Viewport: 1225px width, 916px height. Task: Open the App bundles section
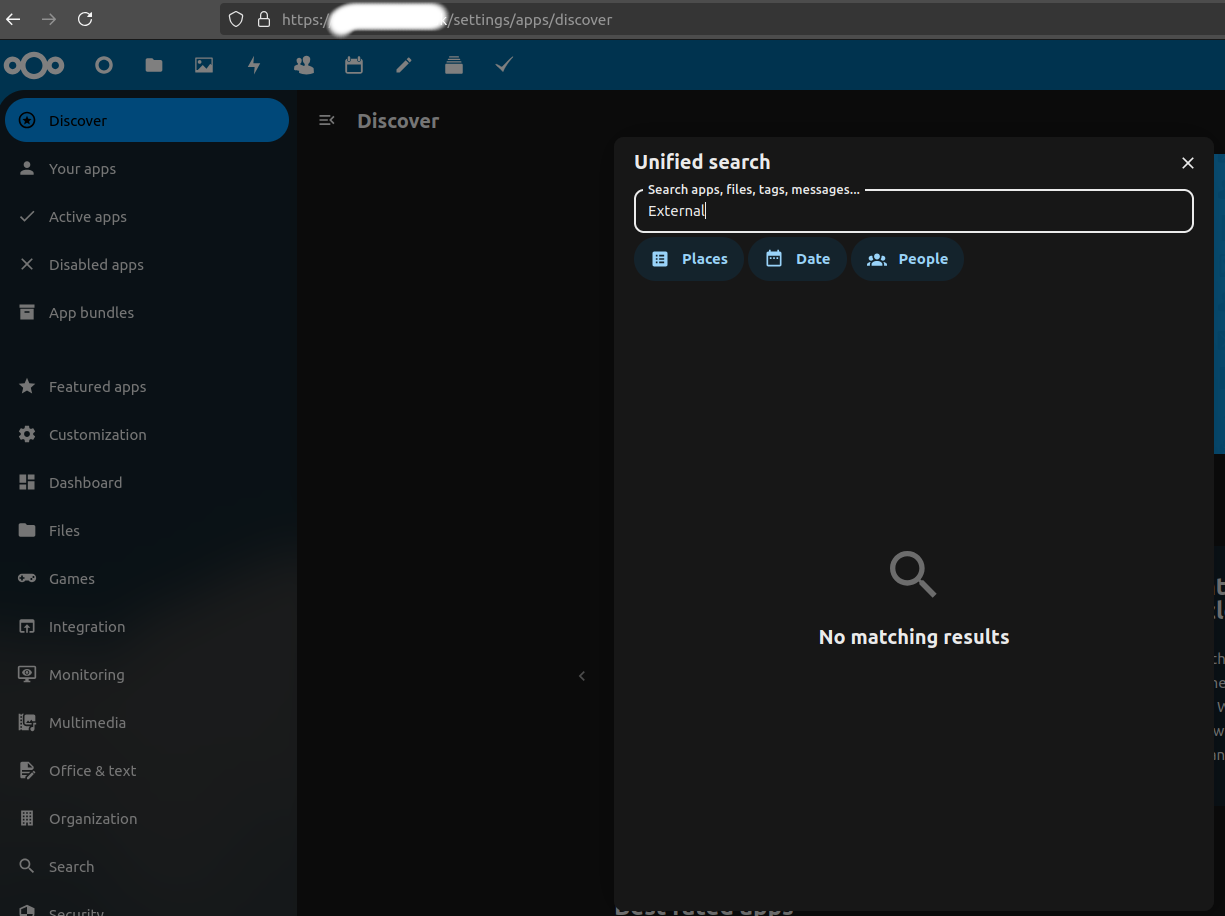pos(91,313)
